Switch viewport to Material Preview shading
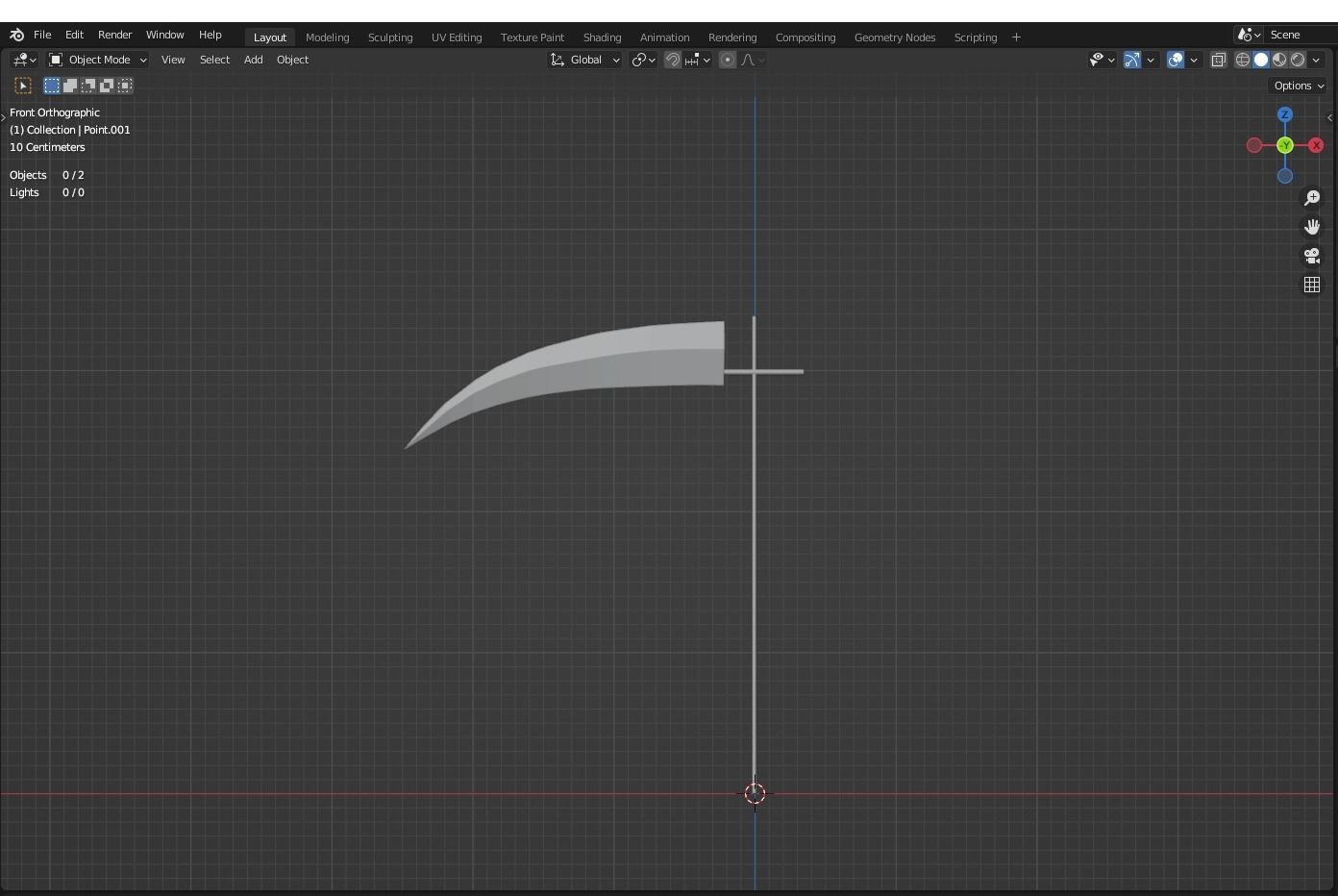Screen dimensions: 1338x896 (x=1278, y=60)
